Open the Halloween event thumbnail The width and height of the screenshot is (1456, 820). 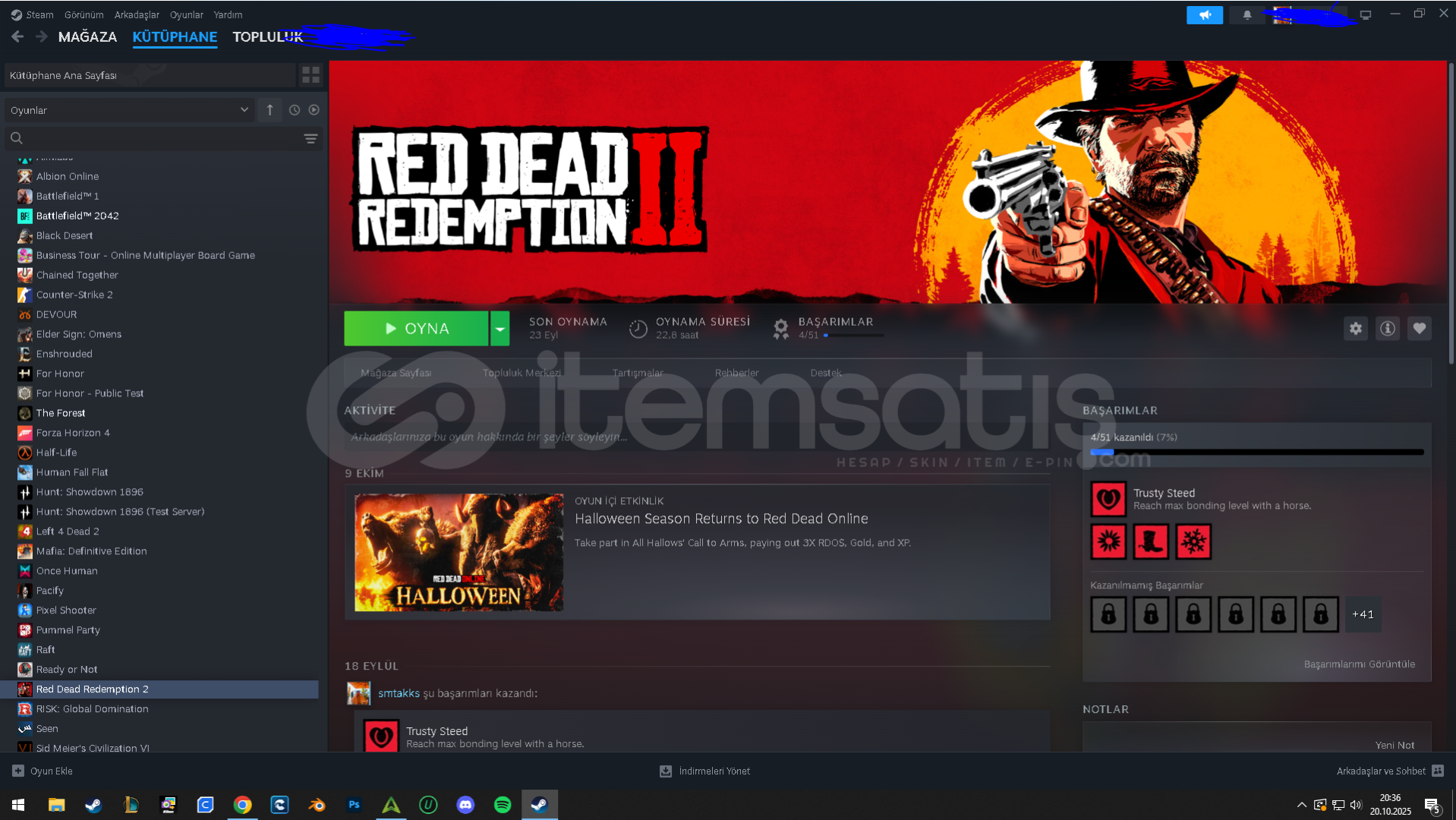click(459, 553)
